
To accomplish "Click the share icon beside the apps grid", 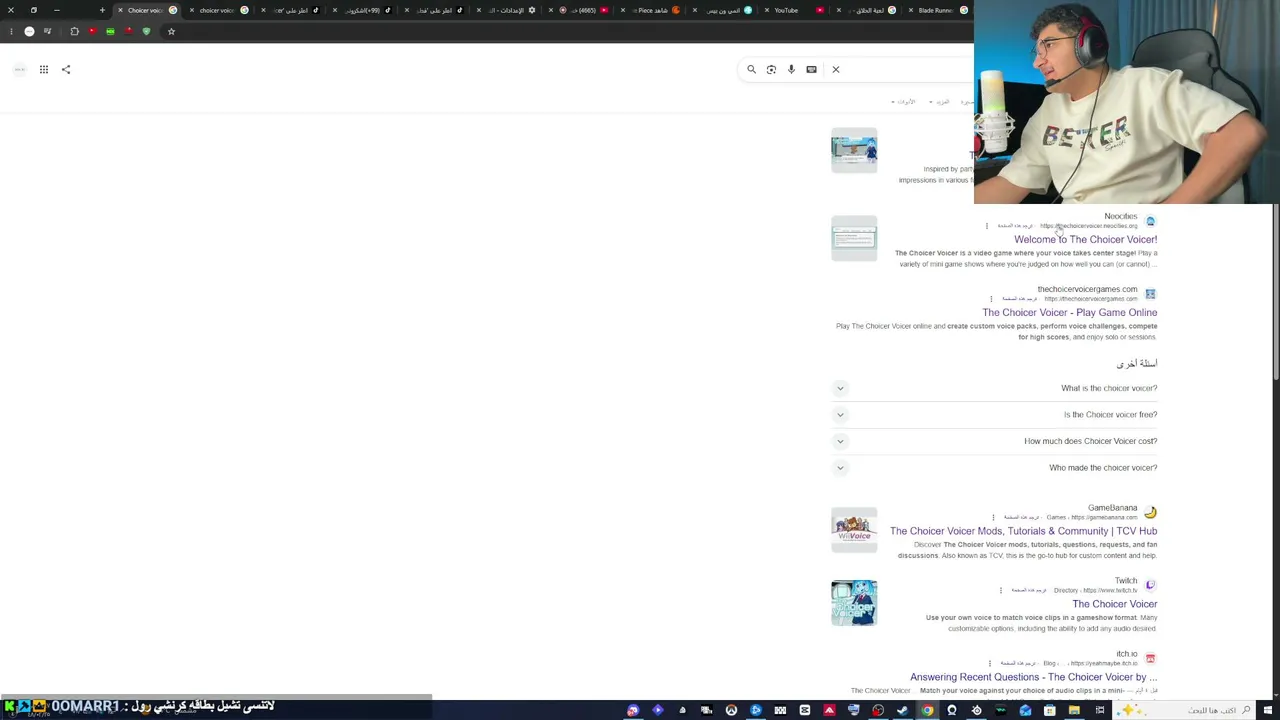I will click(66, 70).
